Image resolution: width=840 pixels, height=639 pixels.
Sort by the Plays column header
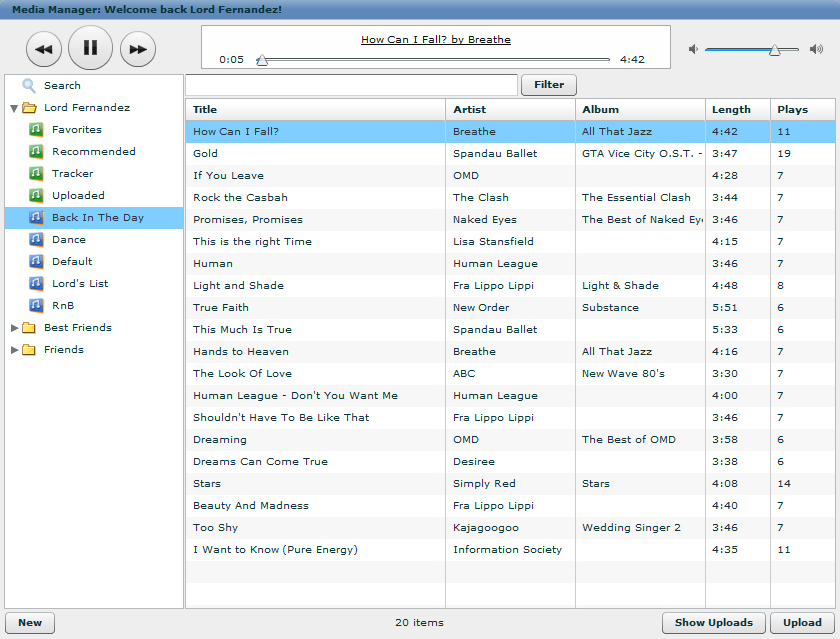802,110
